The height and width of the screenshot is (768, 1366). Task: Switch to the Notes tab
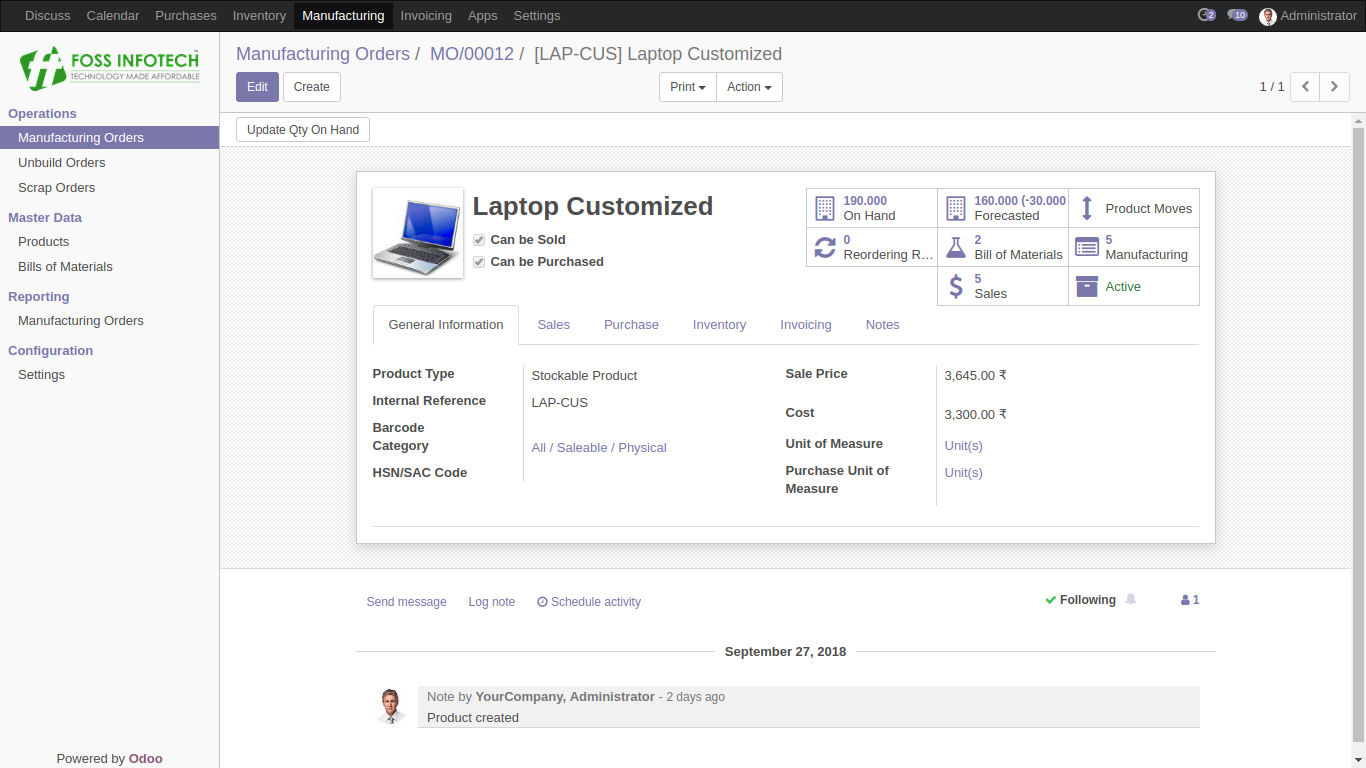(x=883, y=325)
